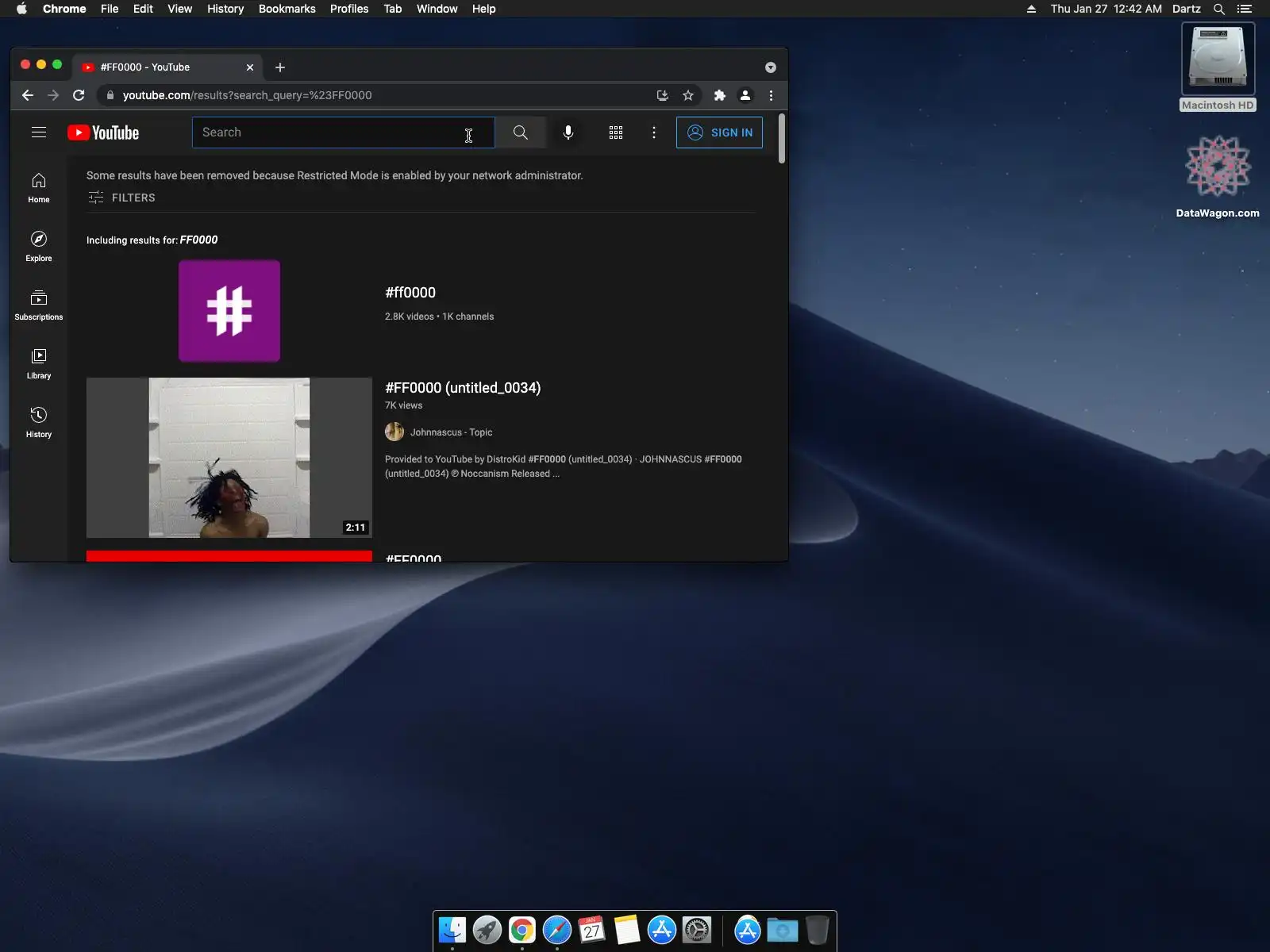Open the Profiles menu

click(x=349, y=9)
